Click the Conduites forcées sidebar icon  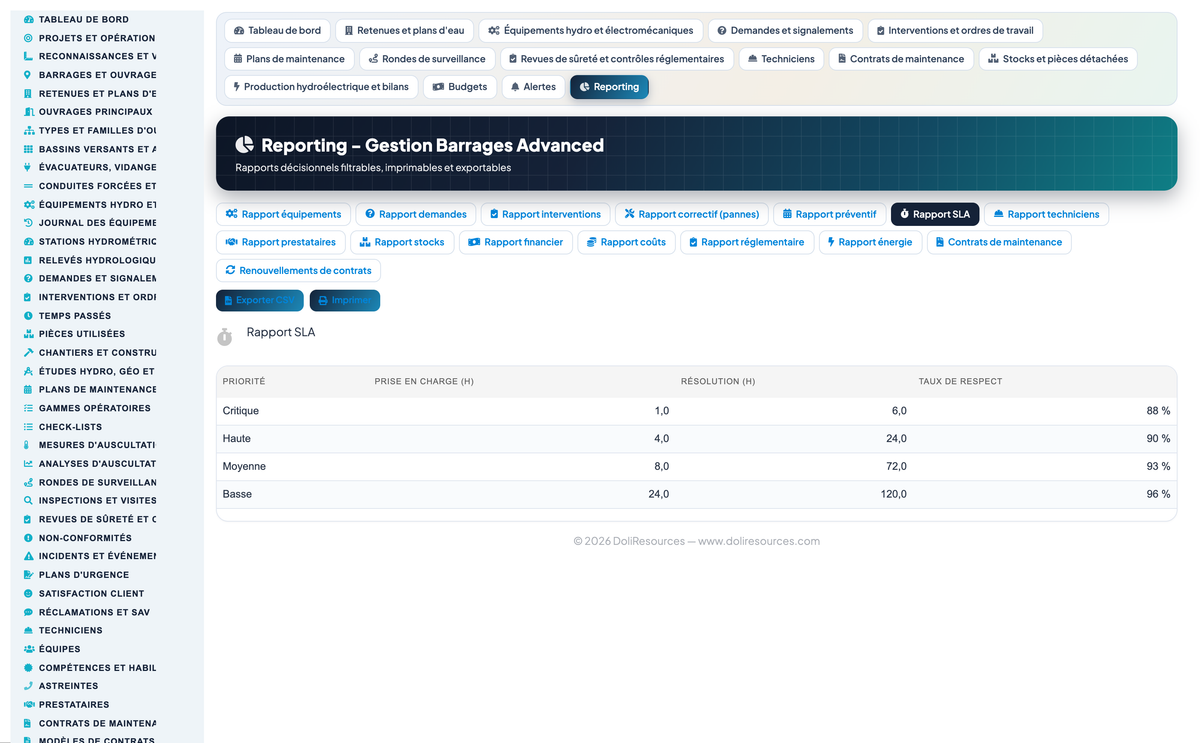28,186
